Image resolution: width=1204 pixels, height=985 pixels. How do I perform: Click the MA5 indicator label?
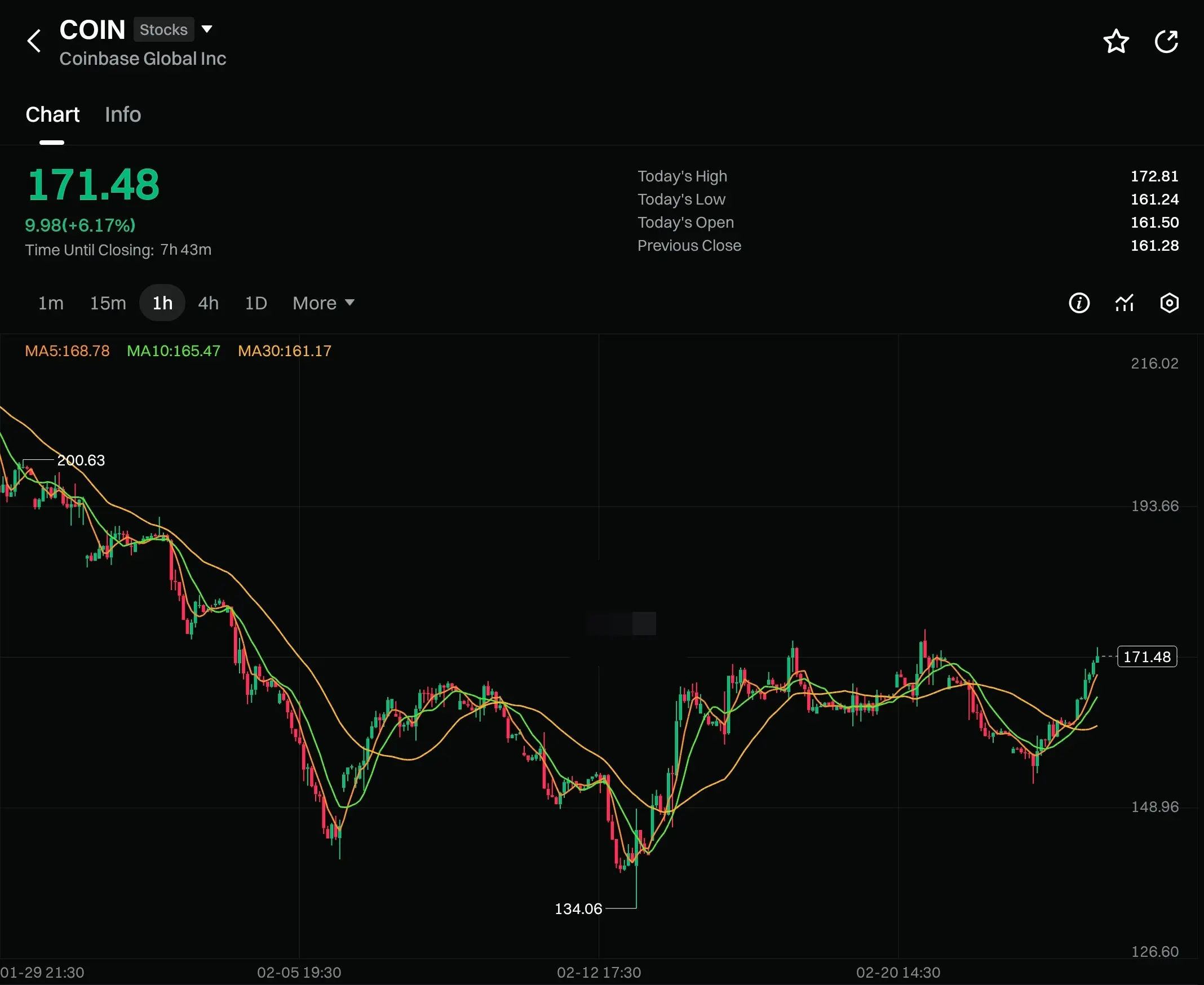click(67, 350)
